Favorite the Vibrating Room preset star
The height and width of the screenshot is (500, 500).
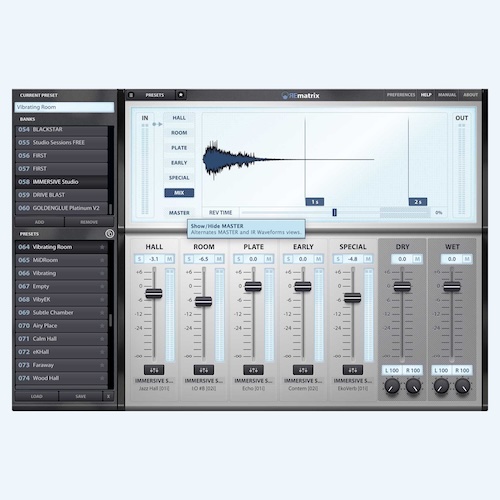pos(102,247)
